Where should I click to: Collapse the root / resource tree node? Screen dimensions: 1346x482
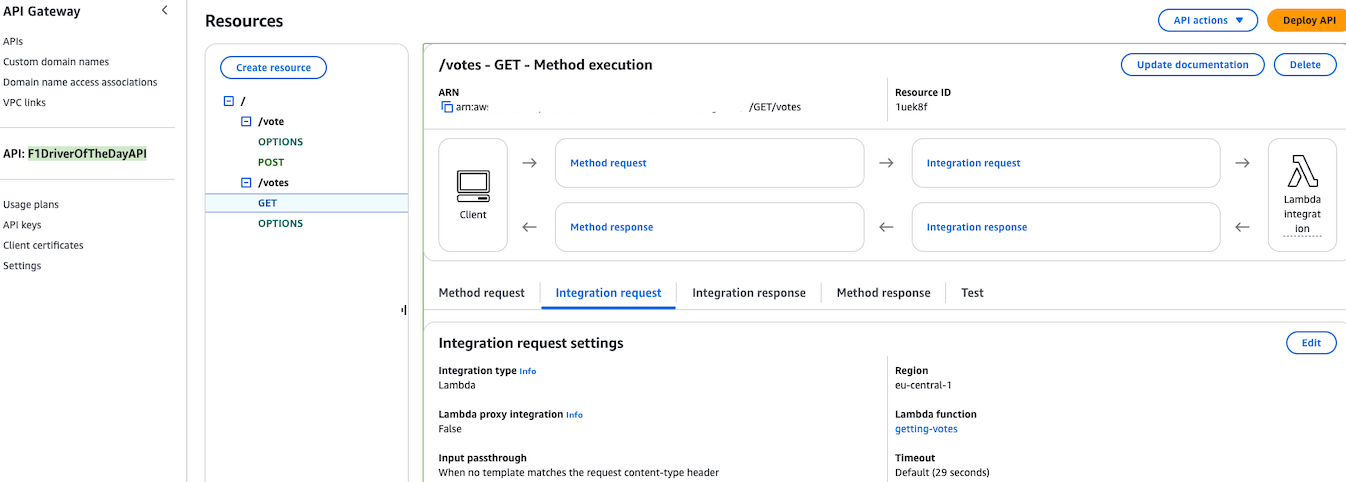(x=229, y=101)
